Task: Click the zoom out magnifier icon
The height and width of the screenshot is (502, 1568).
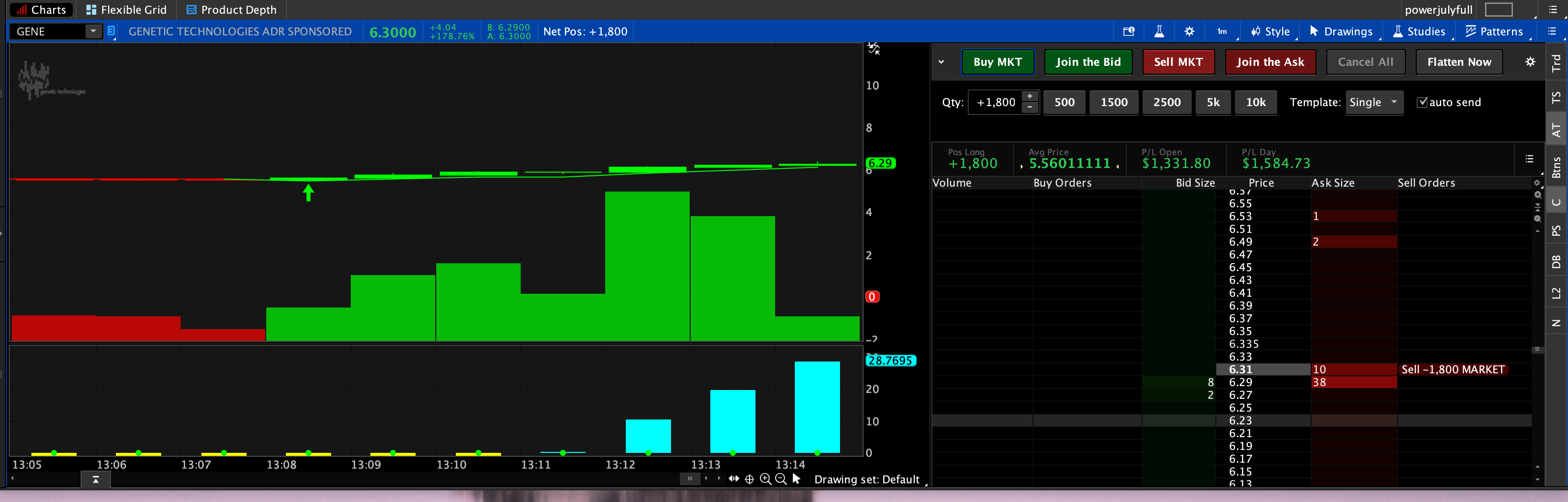Action: pyautogui.click(x=781, y=479)
